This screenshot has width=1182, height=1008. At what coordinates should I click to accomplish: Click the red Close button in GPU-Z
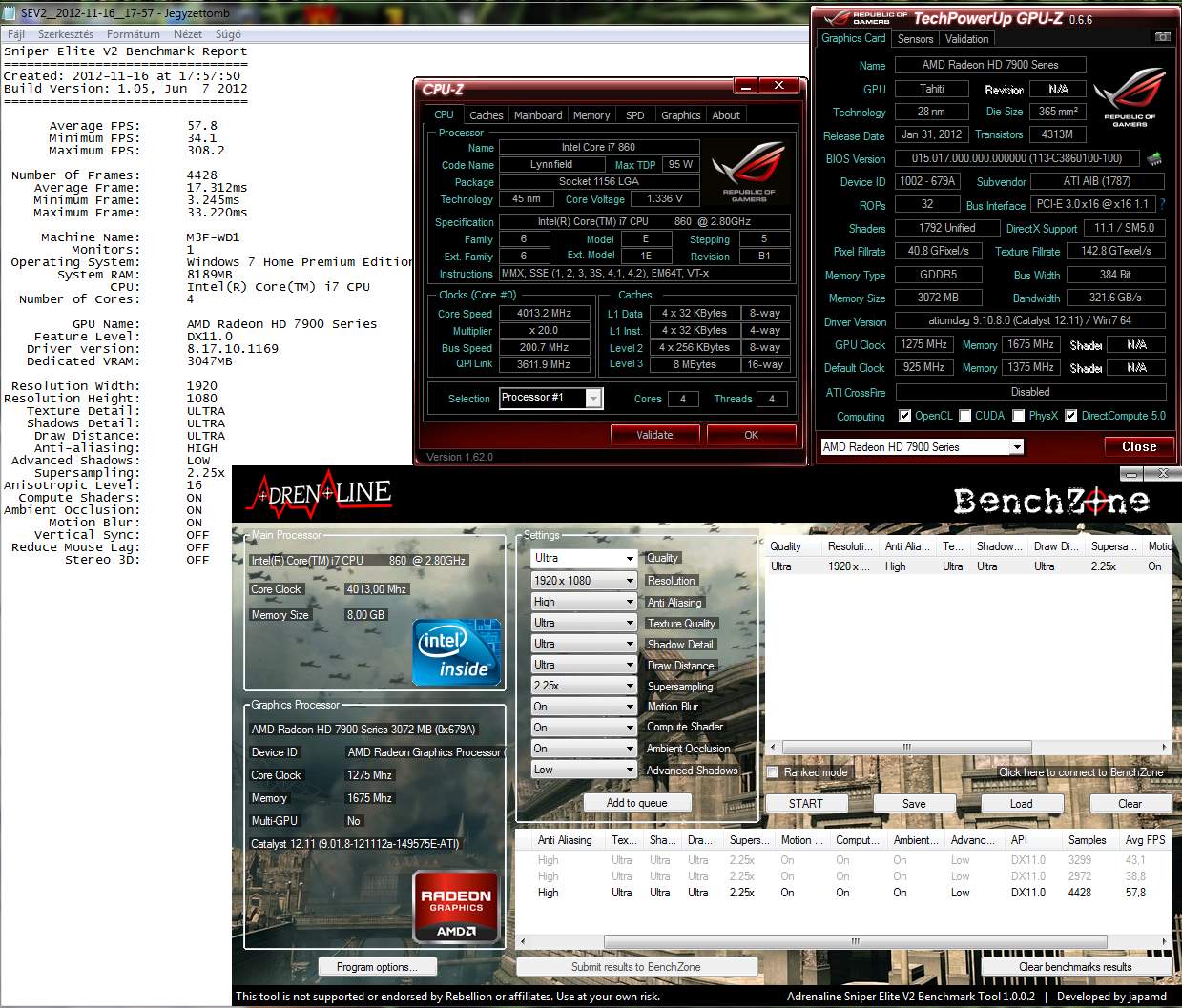coord(1139,446)
